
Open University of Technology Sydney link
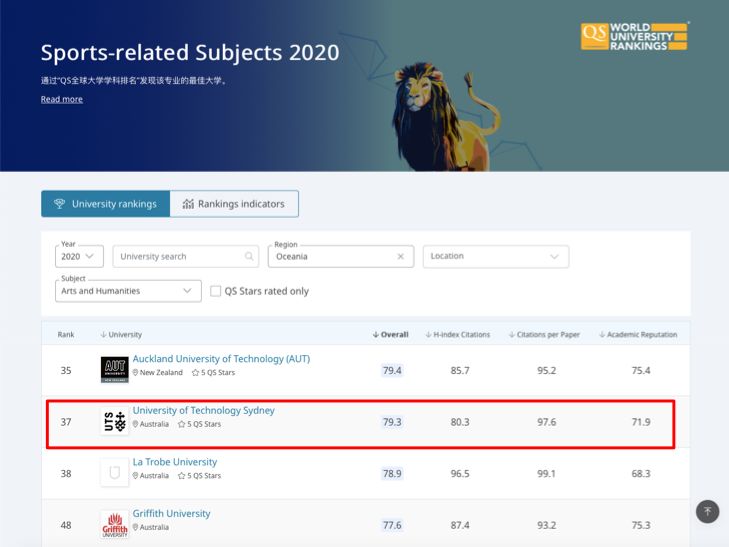(204, 410)
